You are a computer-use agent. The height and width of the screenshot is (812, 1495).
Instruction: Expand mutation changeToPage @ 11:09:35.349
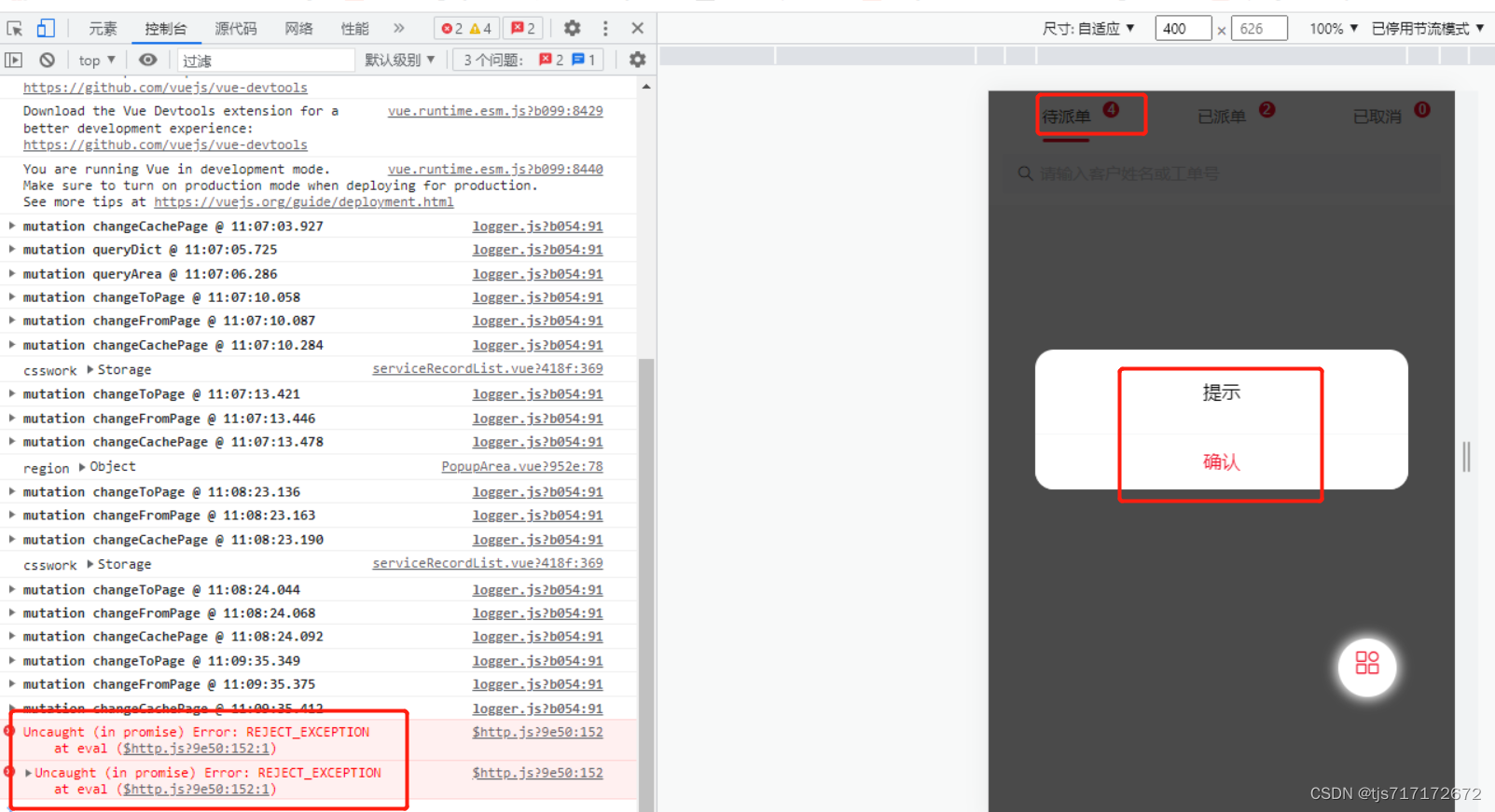11,661
